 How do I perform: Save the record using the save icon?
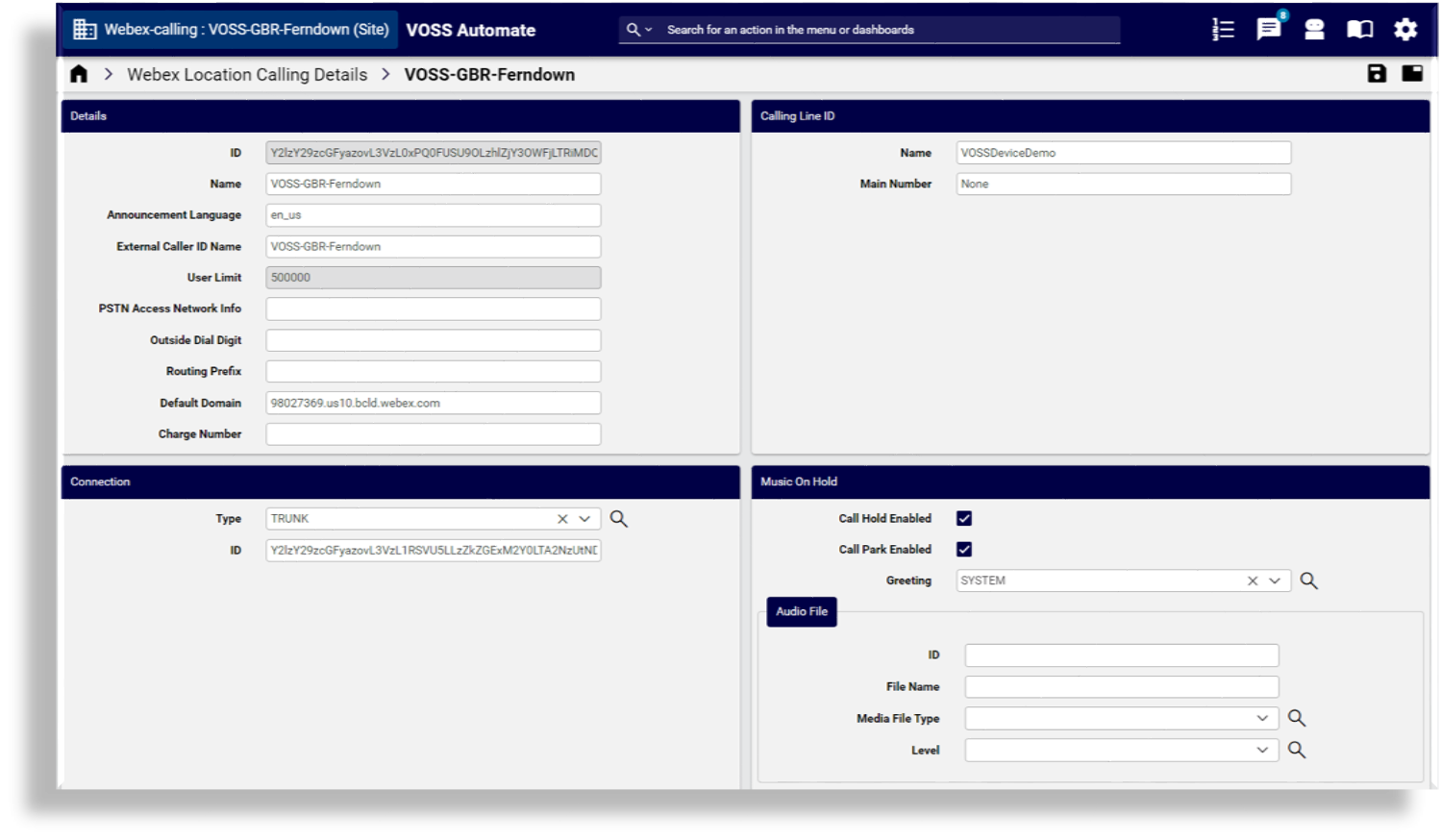(1377, 73)
